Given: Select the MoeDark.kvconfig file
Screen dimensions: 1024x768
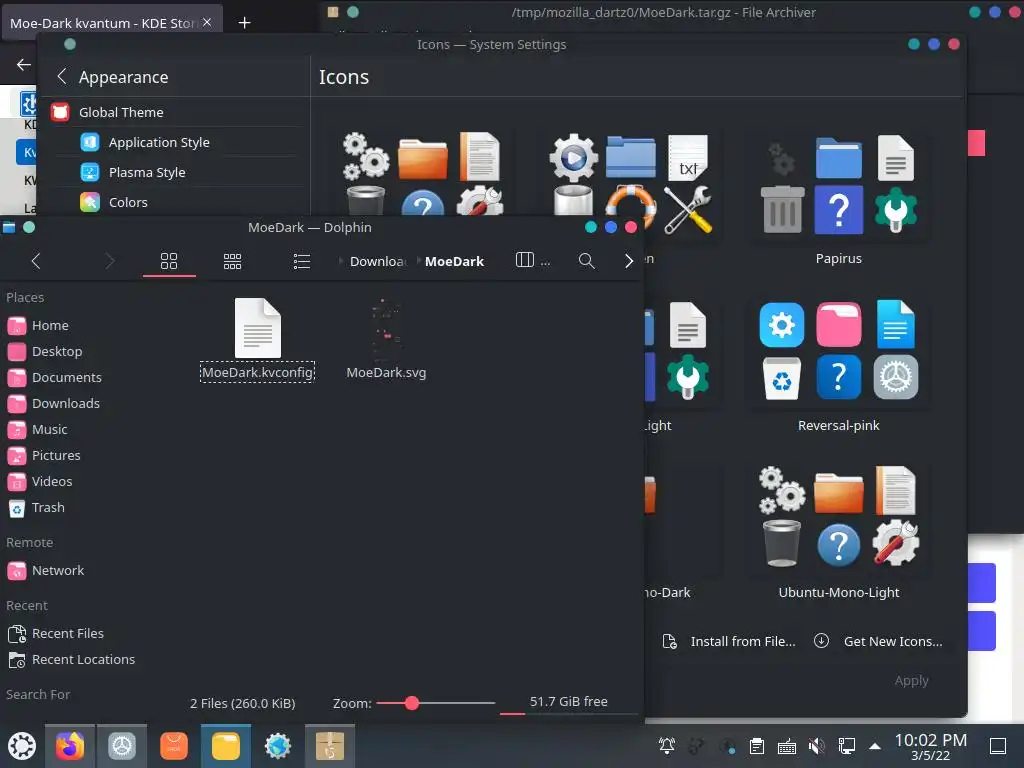Looking at the screenshot, I should 257,340.
